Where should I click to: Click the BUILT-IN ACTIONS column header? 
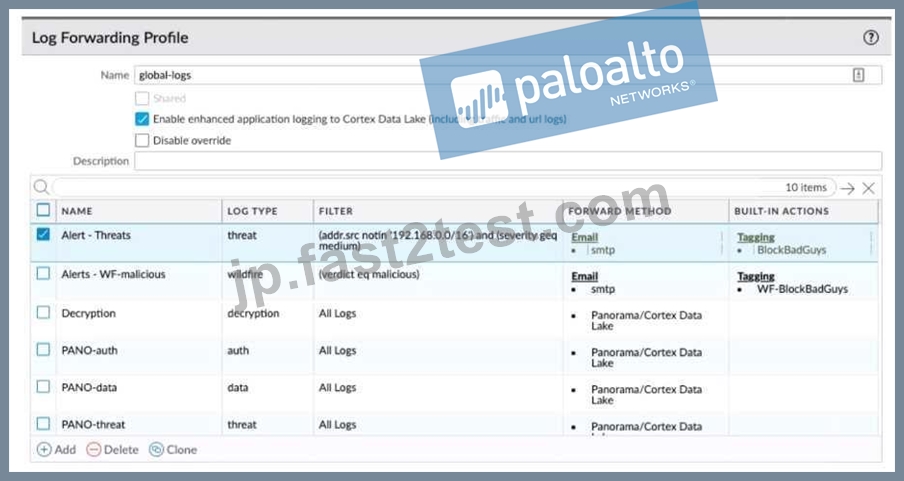[781, 211]
